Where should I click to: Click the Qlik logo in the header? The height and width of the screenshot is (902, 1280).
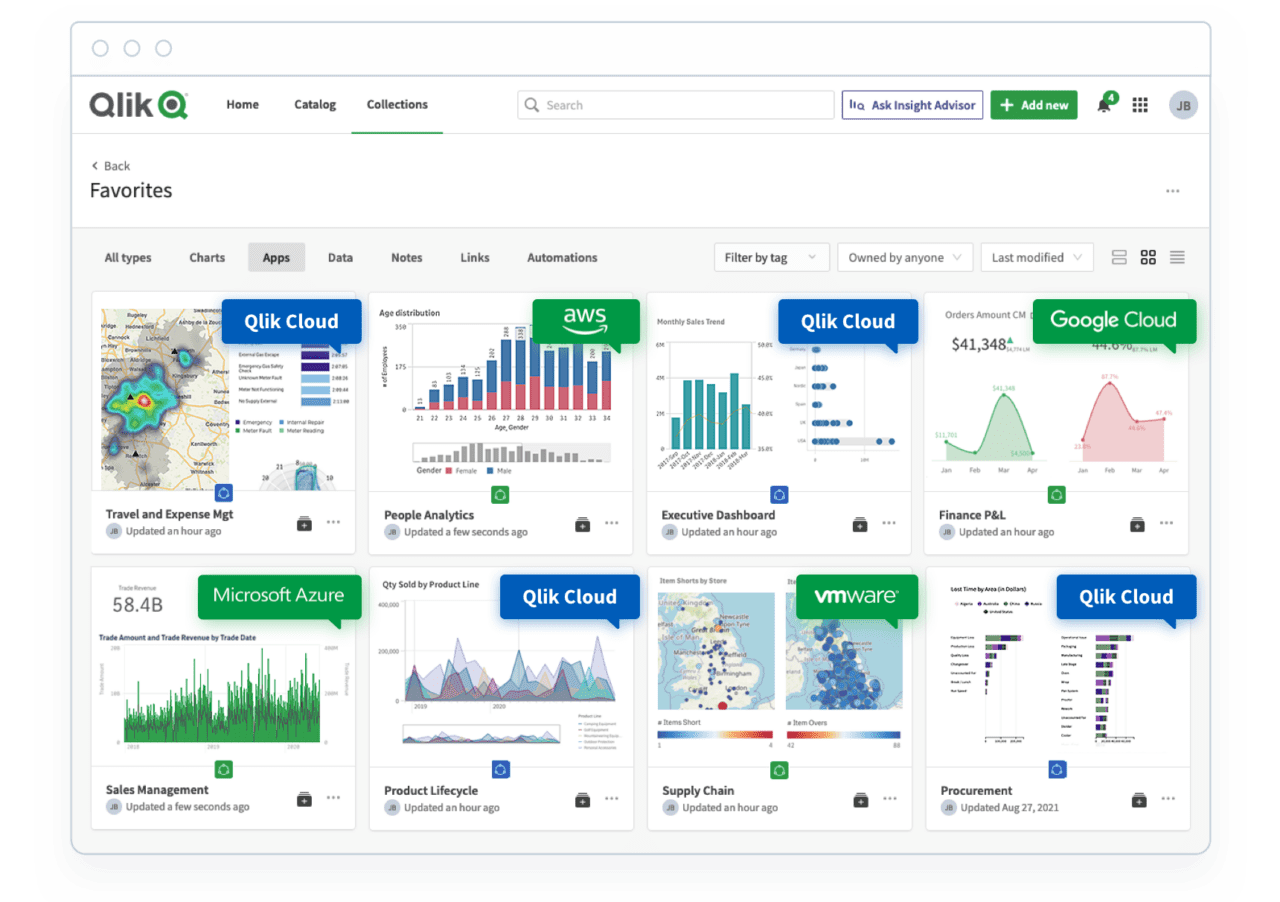coord(139,104)
